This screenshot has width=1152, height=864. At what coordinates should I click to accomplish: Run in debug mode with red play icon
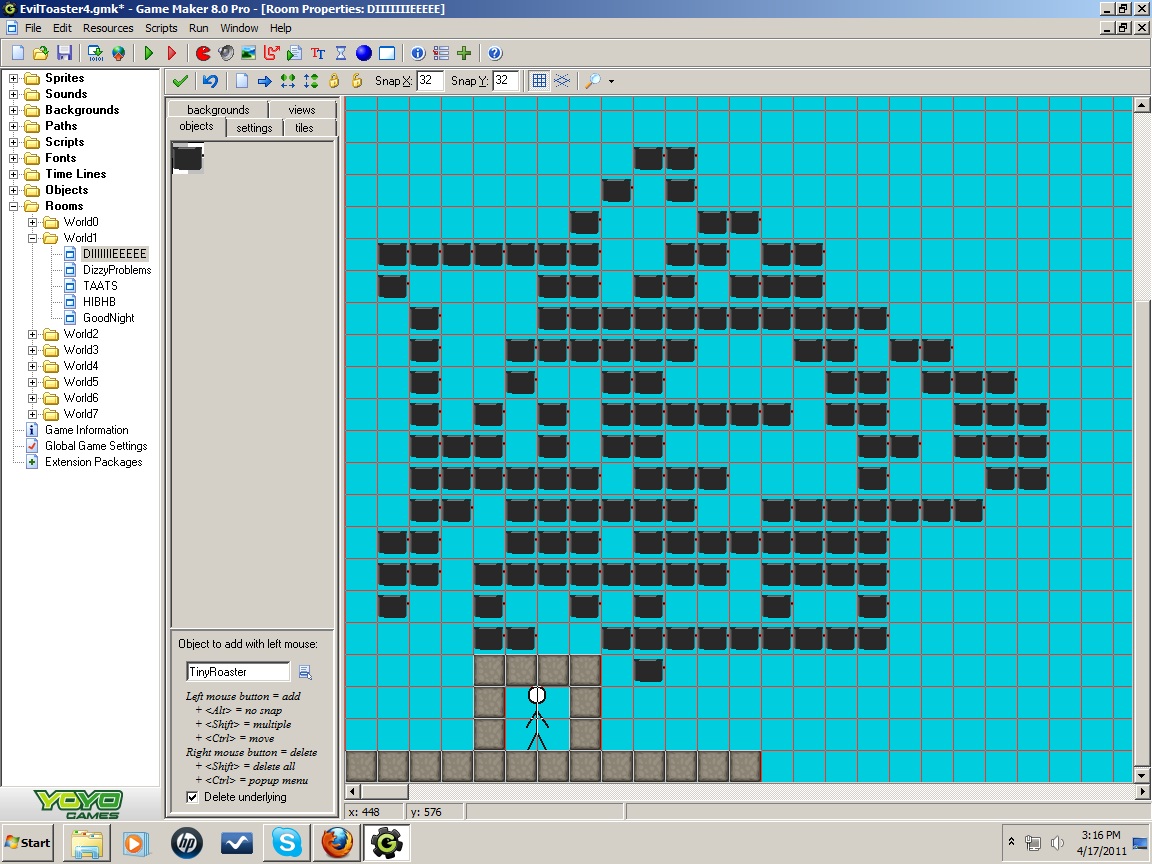point(172,53)
